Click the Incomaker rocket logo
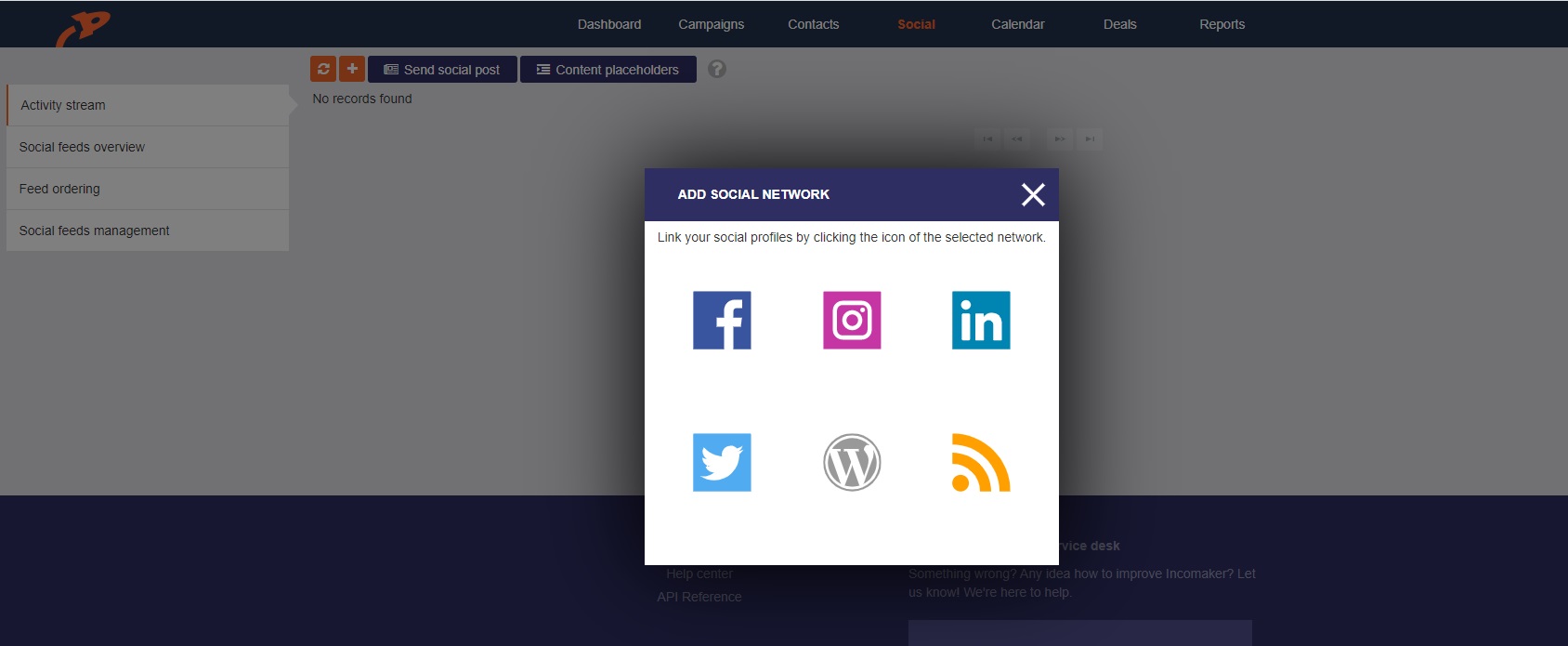This screenshot has height=646, width=1568. tap(84, 28)
